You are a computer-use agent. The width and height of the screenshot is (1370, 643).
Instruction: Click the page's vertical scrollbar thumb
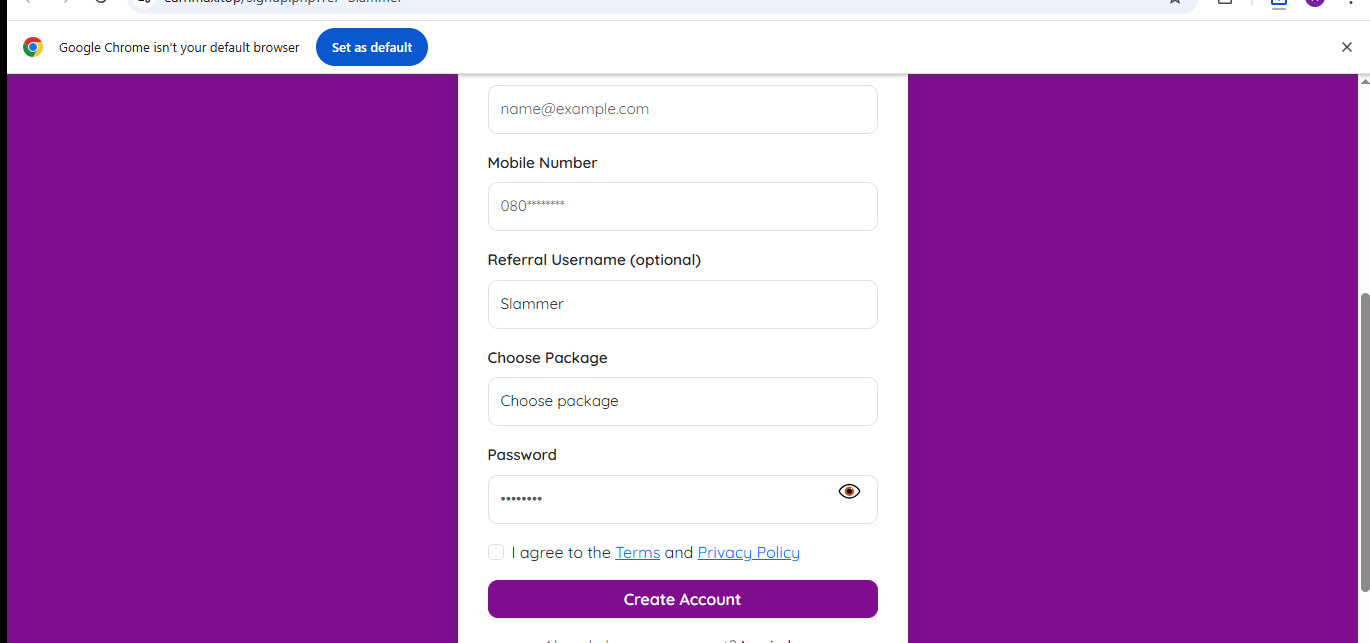coord(1363,440)
